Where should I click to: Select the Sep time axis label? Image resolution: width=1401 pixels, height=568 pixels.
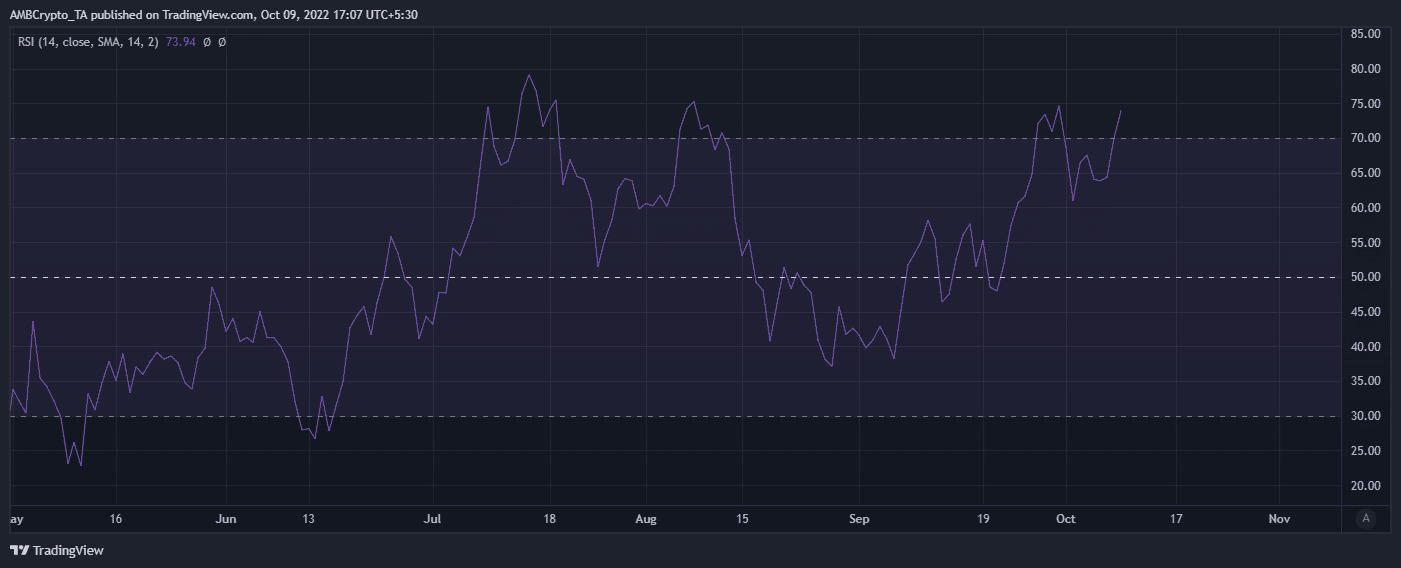click(x=860, y=519)
